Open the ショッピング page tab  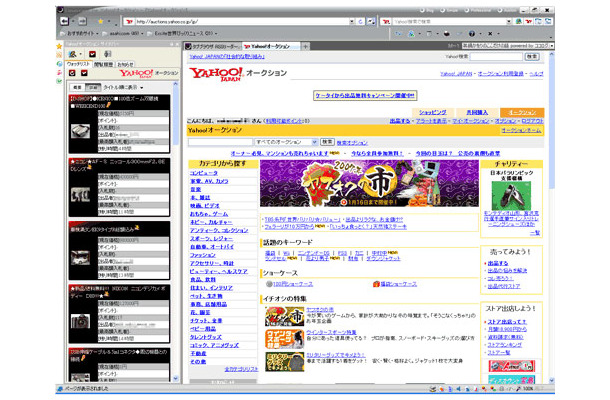point(432,112)
